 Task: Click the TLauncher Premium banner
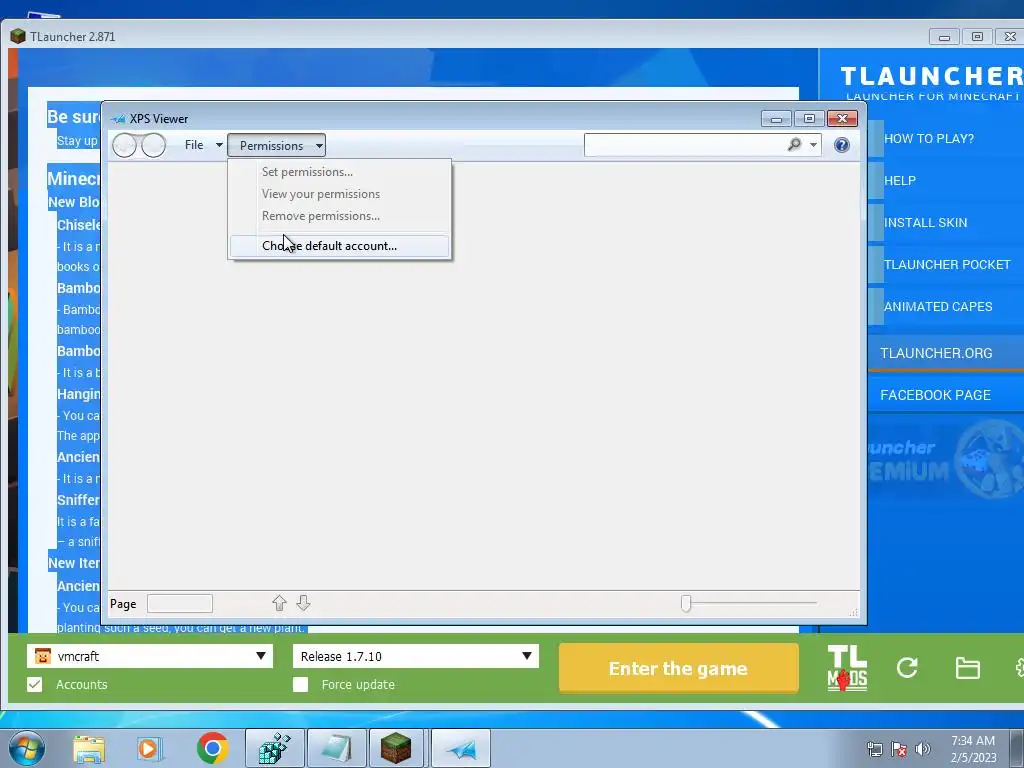click(x=946, y=460)
